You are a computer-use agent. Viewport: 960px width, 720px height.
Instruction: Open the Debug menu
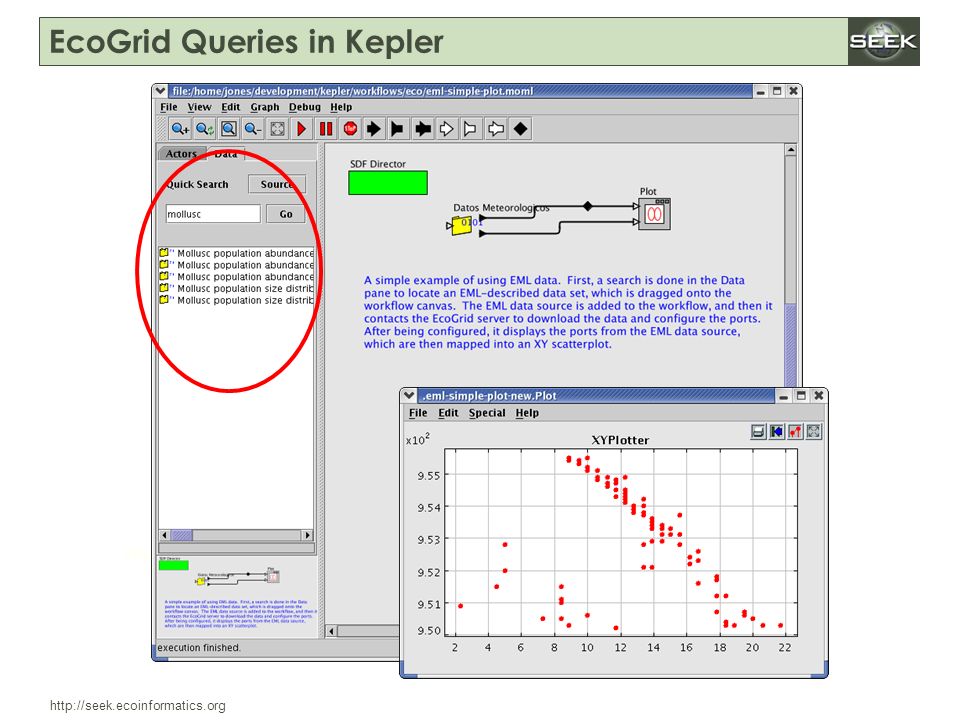[305, 107]
